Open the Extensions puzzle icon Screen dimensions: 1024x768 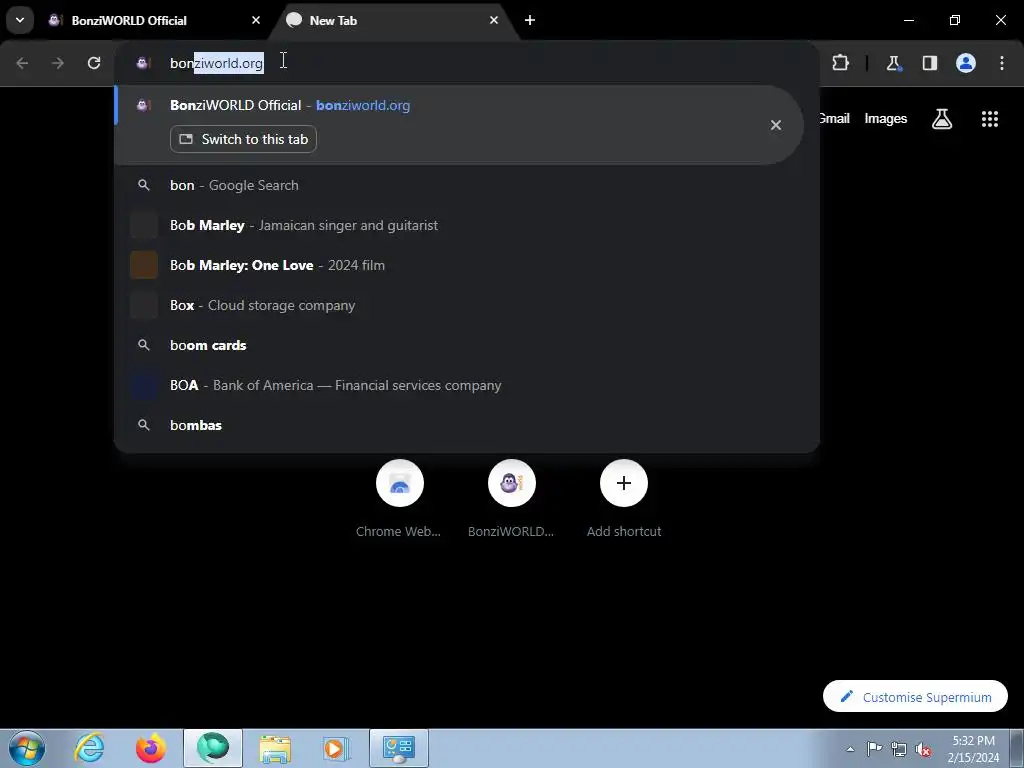[x=840, y=63]
